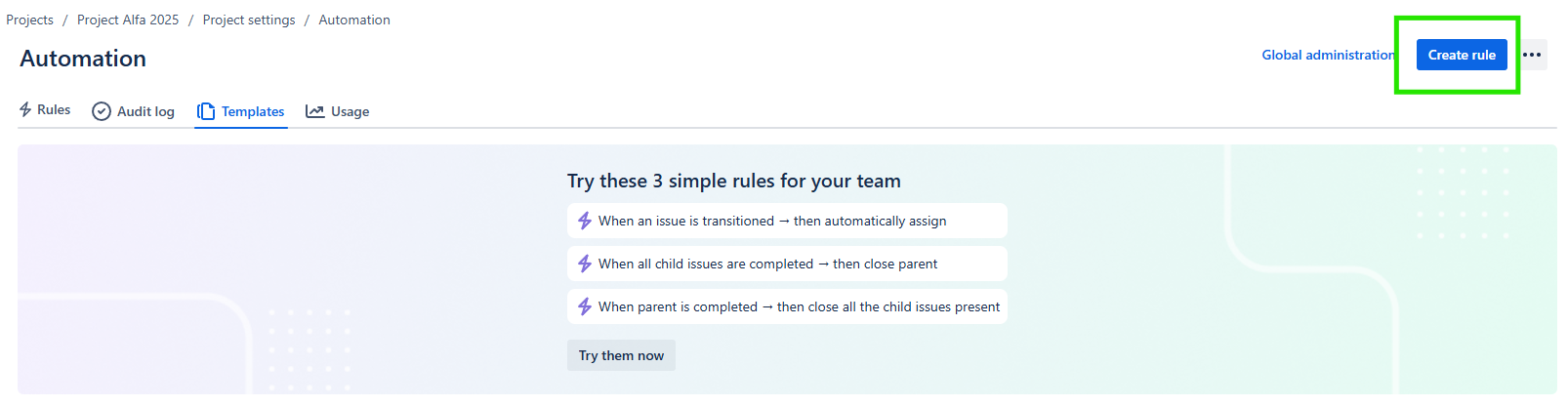Click the Try them now button
1568x407 pixels.
click(621, 356)
